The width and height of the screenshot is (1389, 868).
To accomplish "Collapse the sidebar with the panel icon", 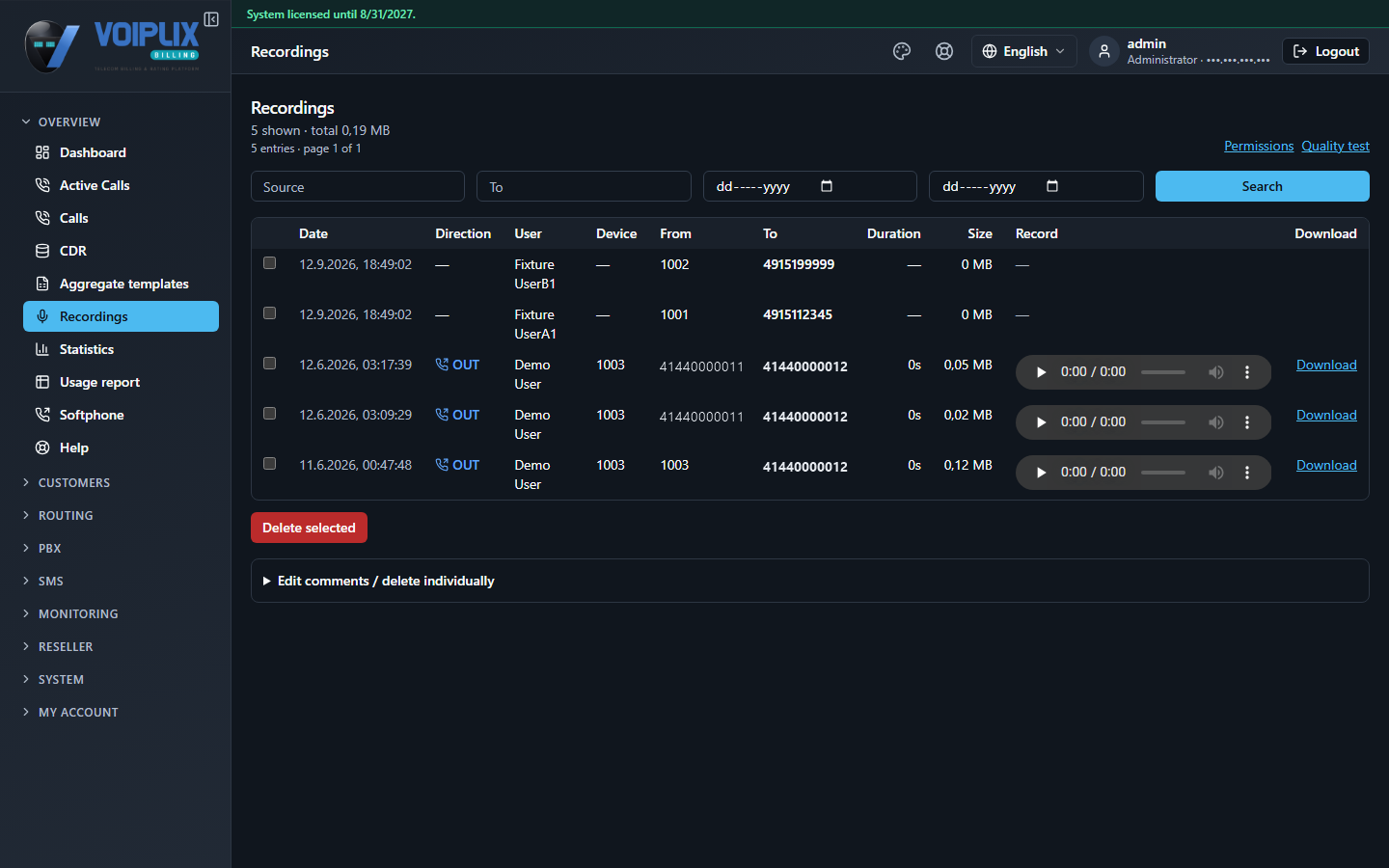I will (211, 19).
